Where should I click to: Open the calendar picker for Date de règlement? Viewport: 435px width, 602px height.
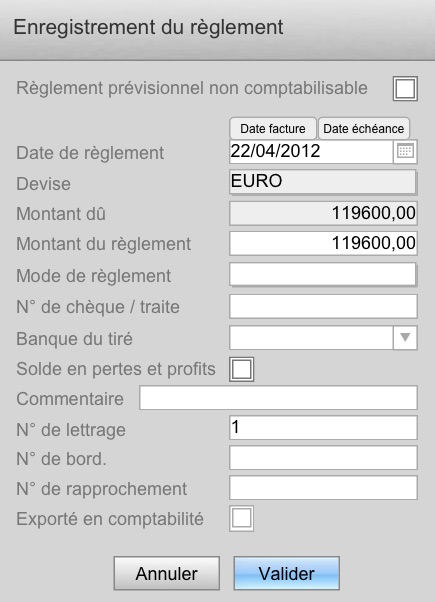coord(405,151)
